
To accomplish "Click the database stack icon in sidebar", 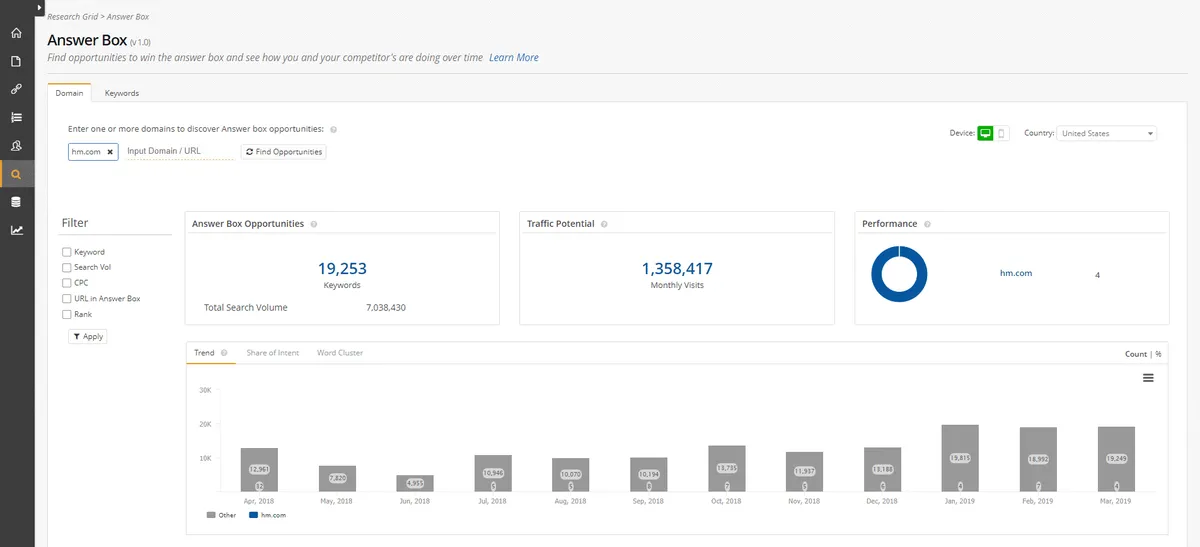I will click(16, 202).
